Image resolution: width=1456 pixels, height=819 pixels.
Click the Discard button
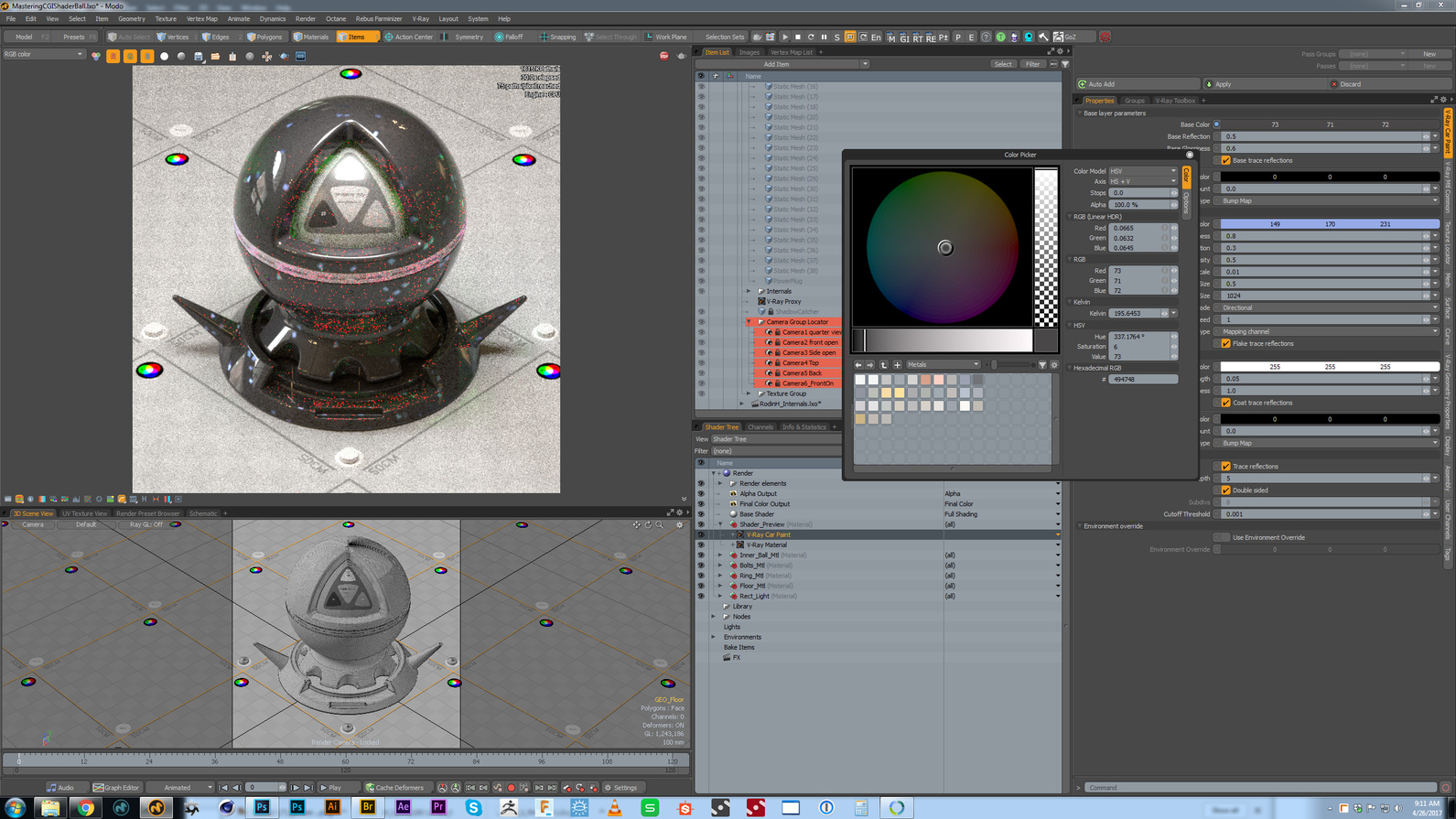(x=1388, y=84)
